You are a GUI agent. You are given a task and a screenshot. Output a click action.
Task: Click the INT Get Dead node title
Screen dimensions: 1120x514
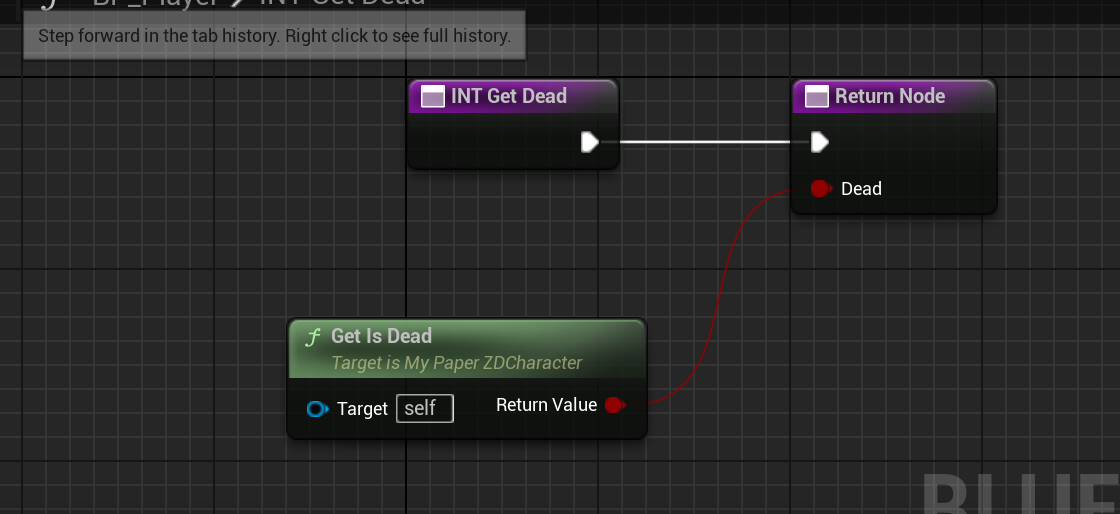[509, 96]
